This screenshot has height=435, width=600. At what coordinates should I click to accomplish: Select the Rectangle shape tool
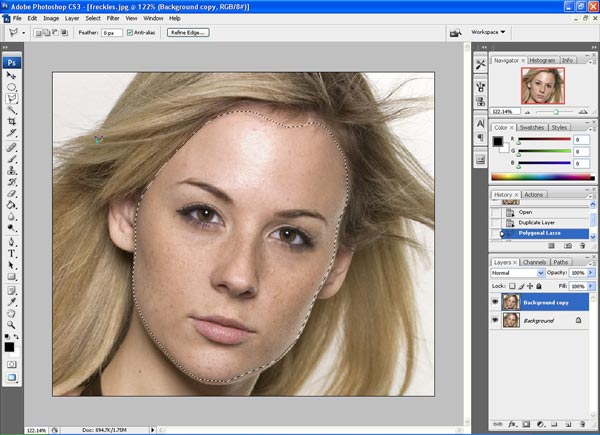pyautogui.click(x=11, y=276)
